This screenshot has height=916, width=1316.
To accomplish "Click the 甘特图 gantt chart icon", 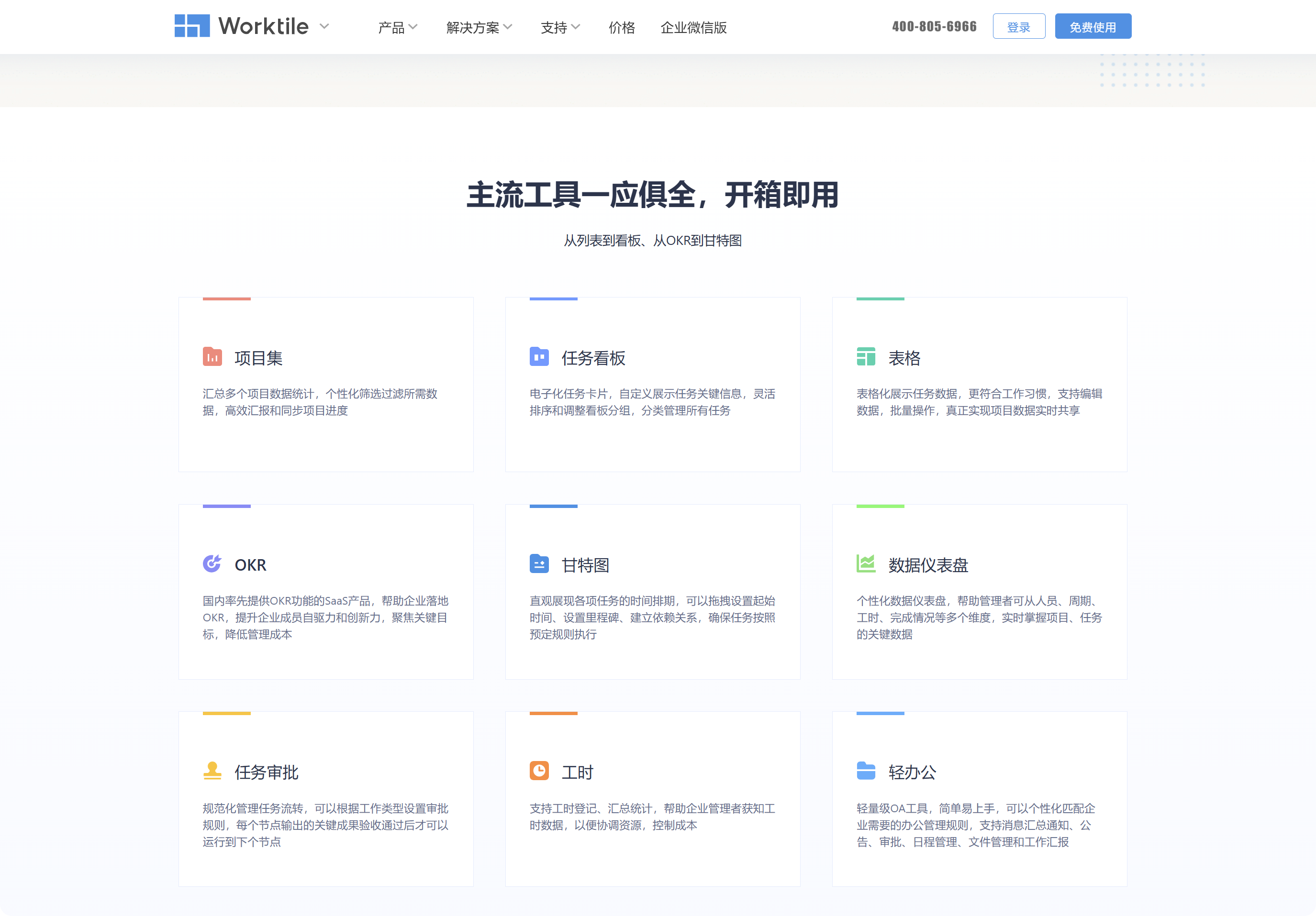I will point(539,563).
